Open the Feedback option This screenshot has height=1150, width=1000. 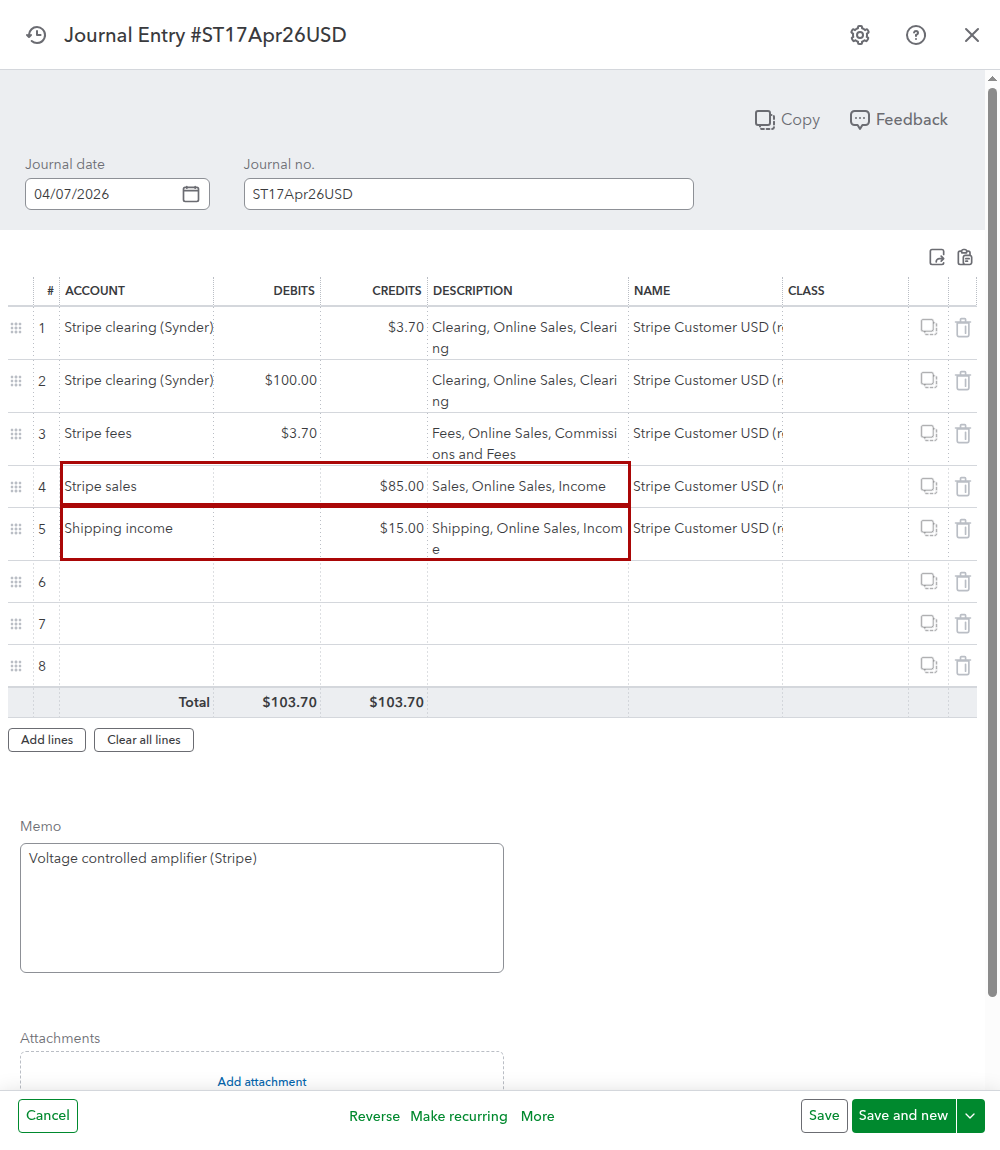pyautogui.click(x=899, y=120)
